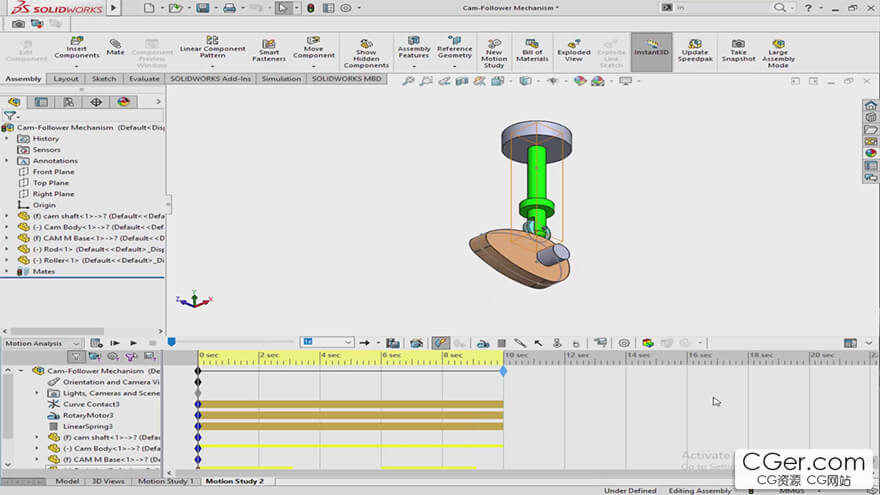Click Take Snapshot tool

click(x=738, y=51)
